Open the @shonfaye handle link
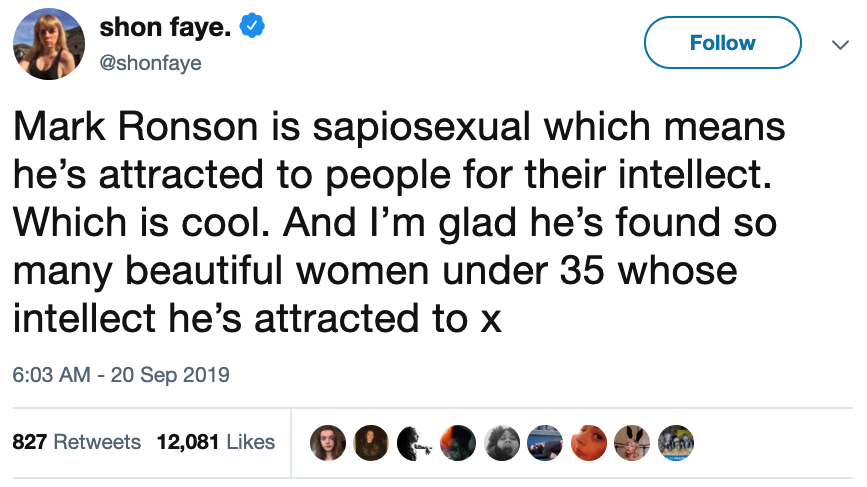867x487 pixels. pyautogui.click(x=151, y=63)
